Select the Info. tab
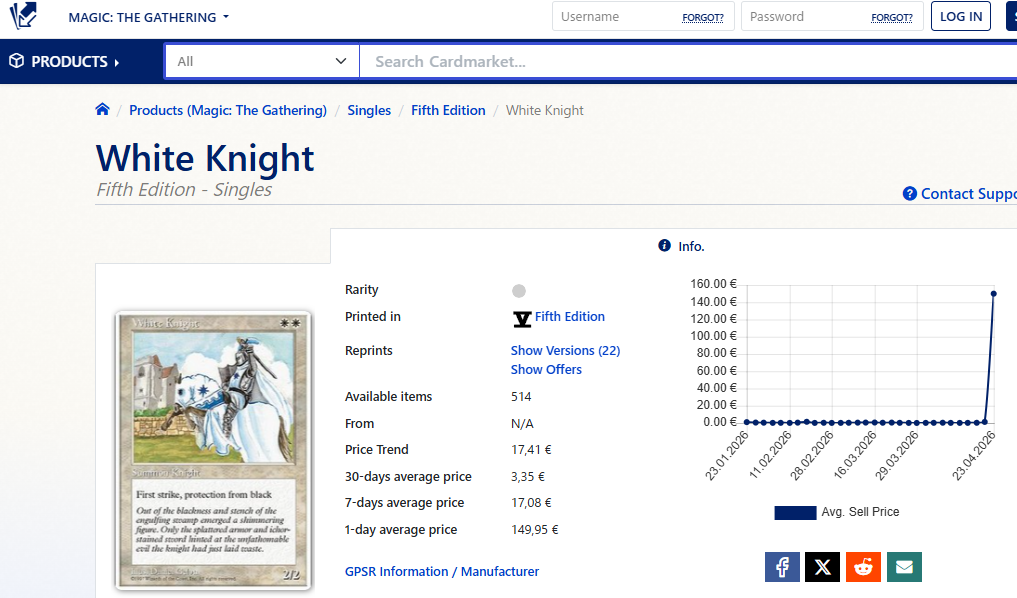Screen dimensions: 1017x598 click(x=682, y=246)
